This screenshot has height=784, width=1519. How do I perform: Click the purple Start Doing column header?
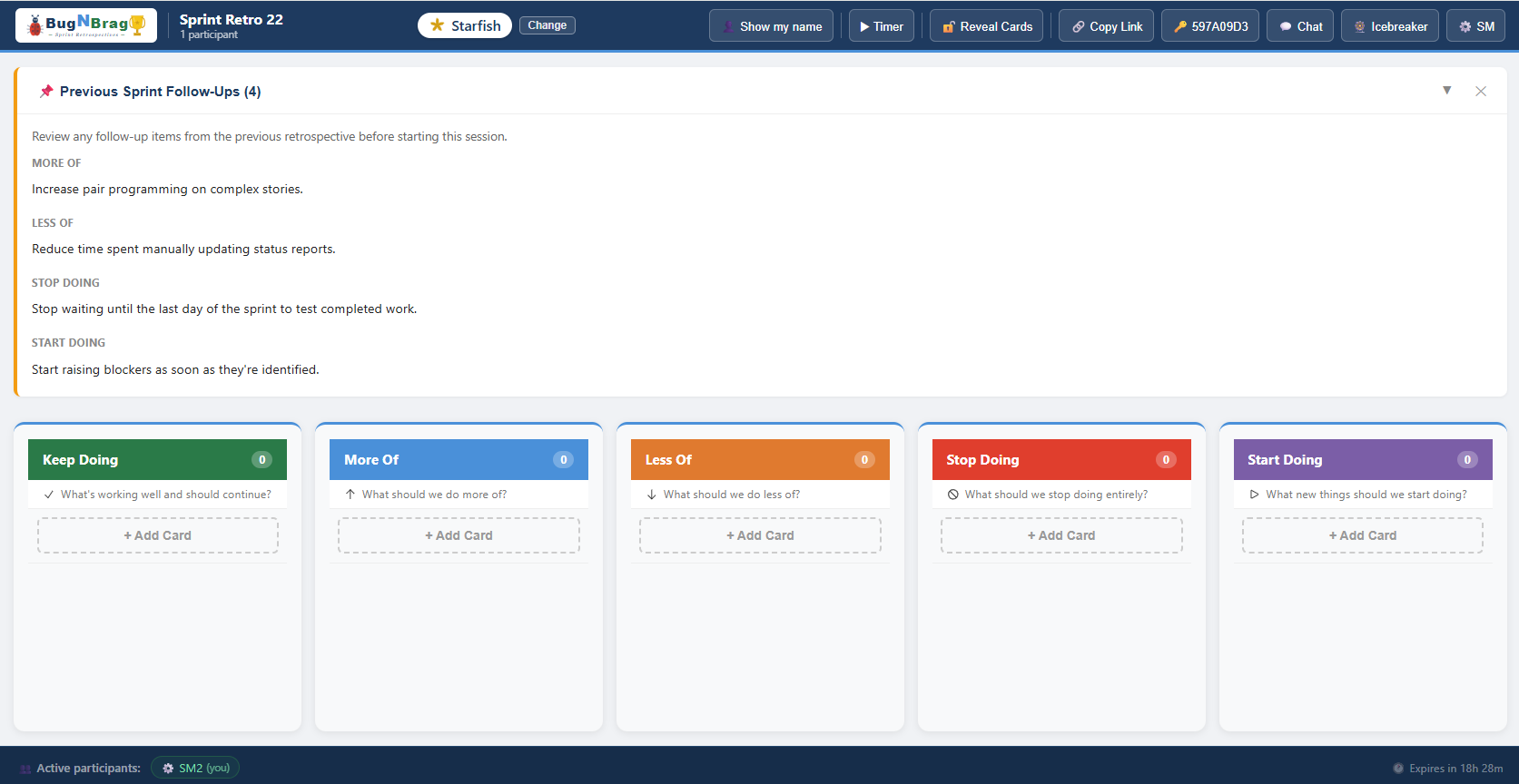(x=1363, y=460)
